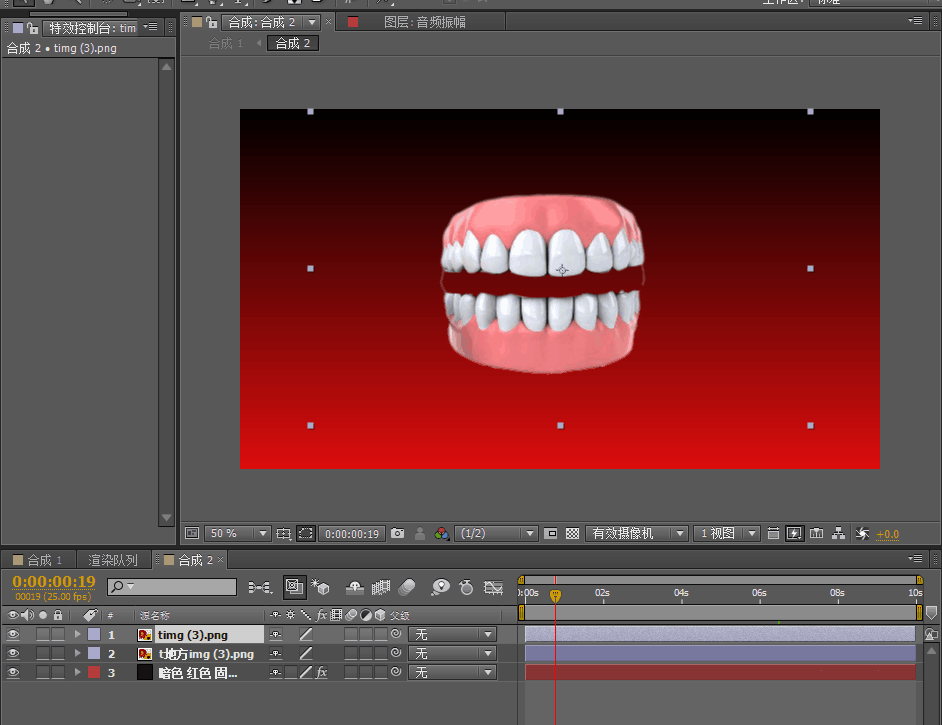Viewport: 942px width, 725px height.
Task: Take a snapshot with the camera icon
Action: (x=398, y=534)
